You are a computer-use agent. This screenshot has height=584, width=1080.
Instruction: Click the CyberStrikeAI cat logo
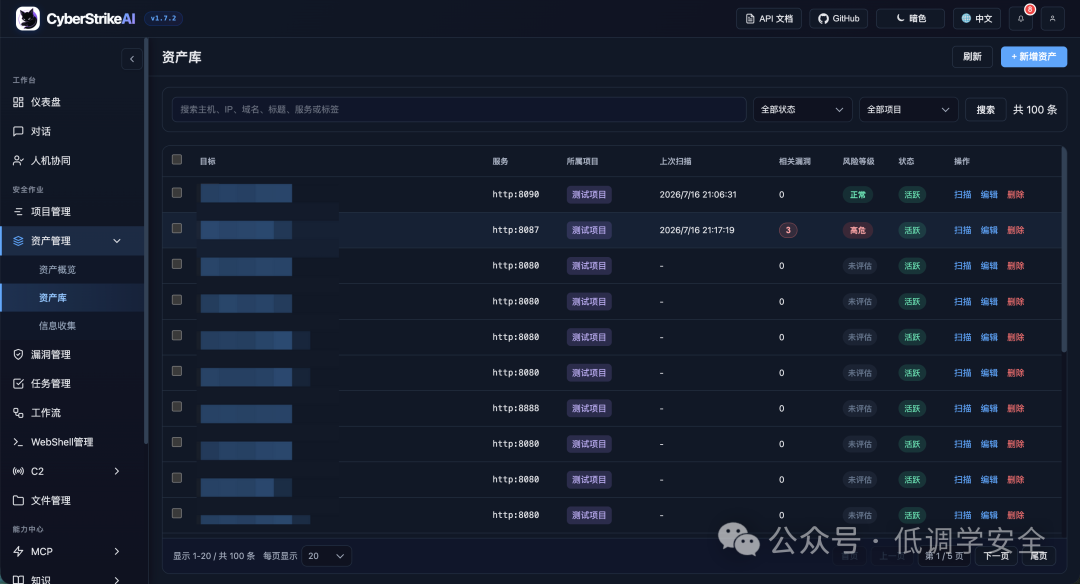point(28,19)
